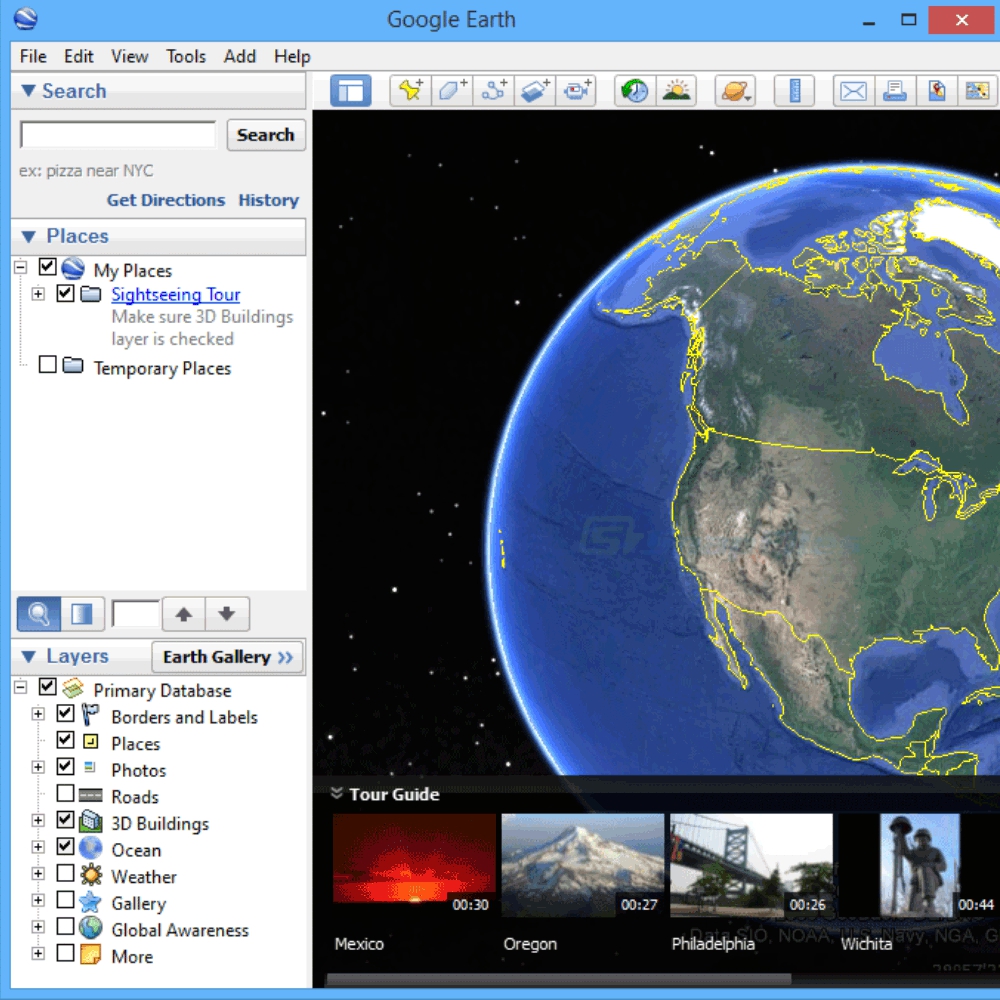Open the search History link
The height and width of the screenshot is (1000, 1000).
click(x=268, y=200)
